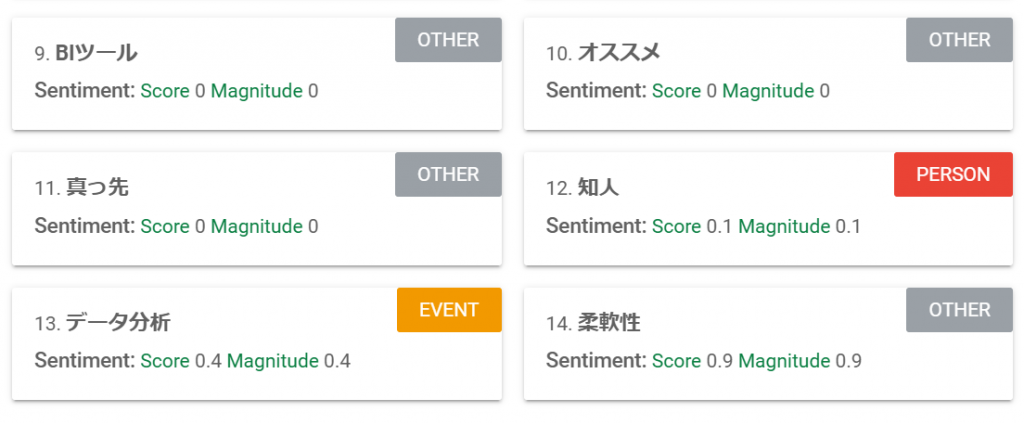Open the 柔軟性 entity title
1024x425 pixels.
[x=593, y=323]
